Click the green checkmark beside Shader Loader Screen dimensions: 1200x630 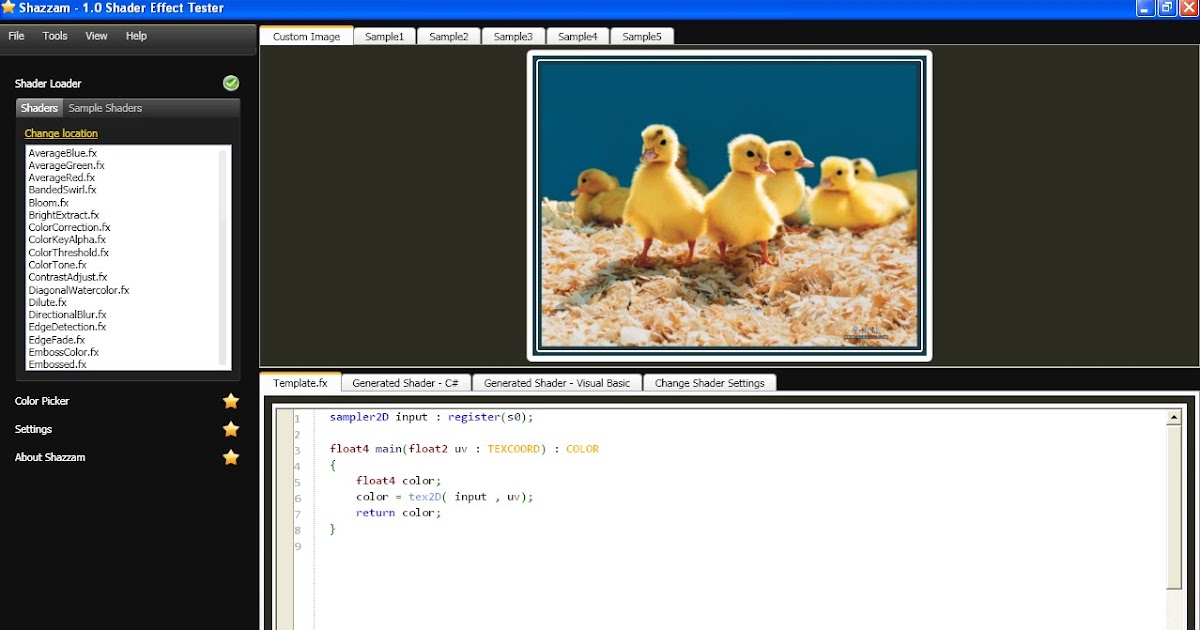[231, 82]
